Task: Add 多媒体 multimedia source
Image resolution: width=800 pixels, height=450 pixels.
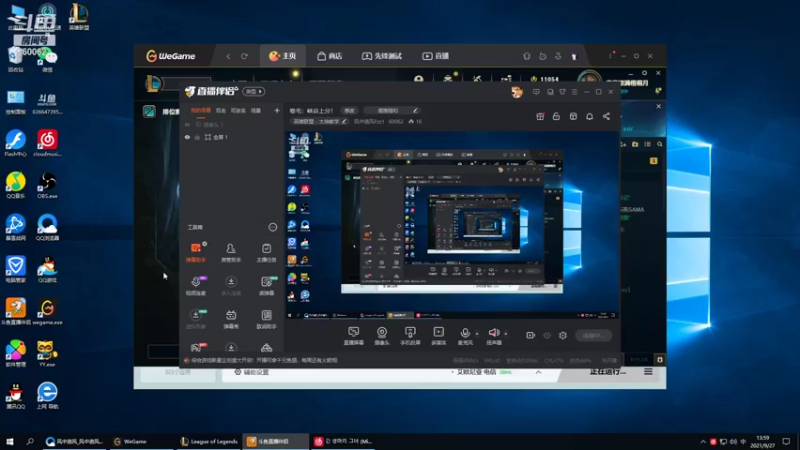Action: click(x=438, y=336)
